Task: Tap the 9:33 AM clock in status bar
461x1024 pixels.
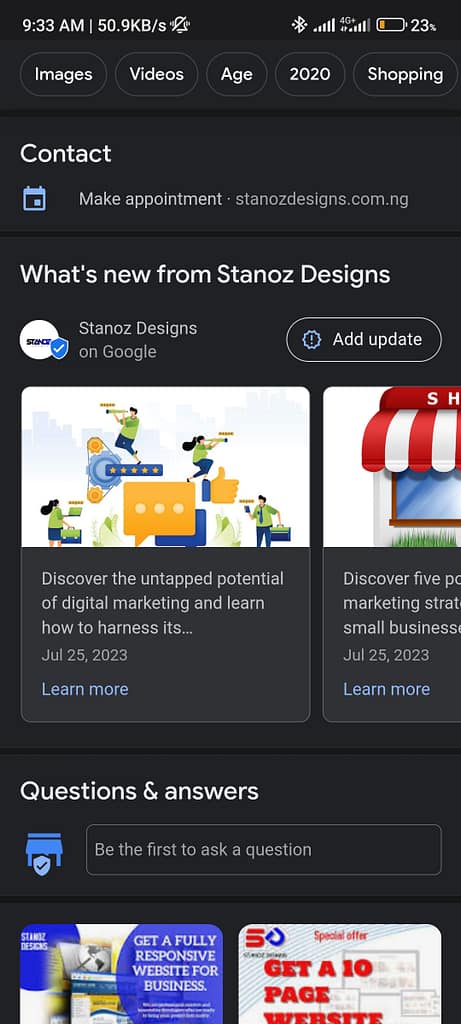Action: tap(55, 25)
